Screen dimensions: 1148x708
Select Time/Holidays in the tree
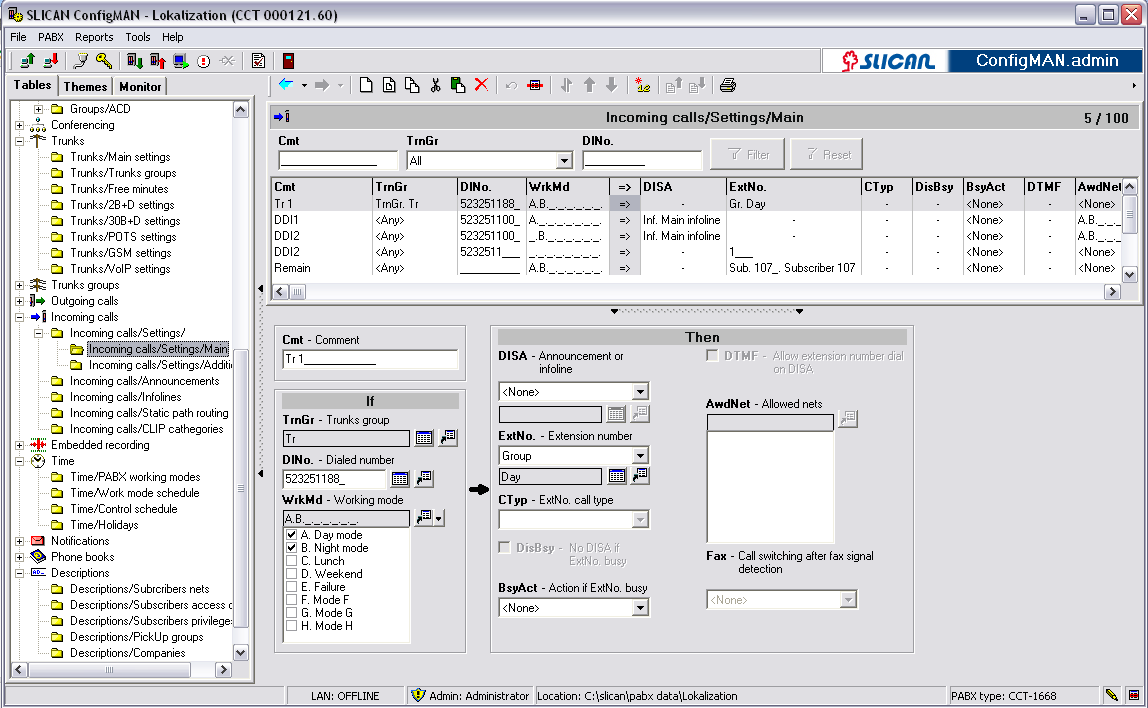pyautogui.click(x=104, y=525)
